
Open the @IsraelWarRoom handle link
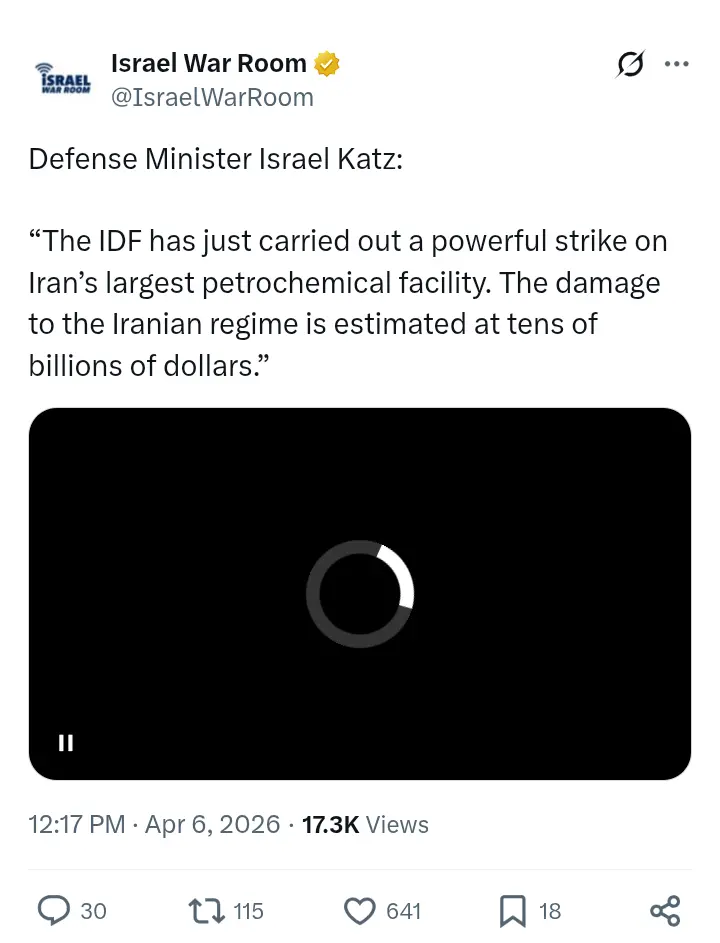(212, 97)
